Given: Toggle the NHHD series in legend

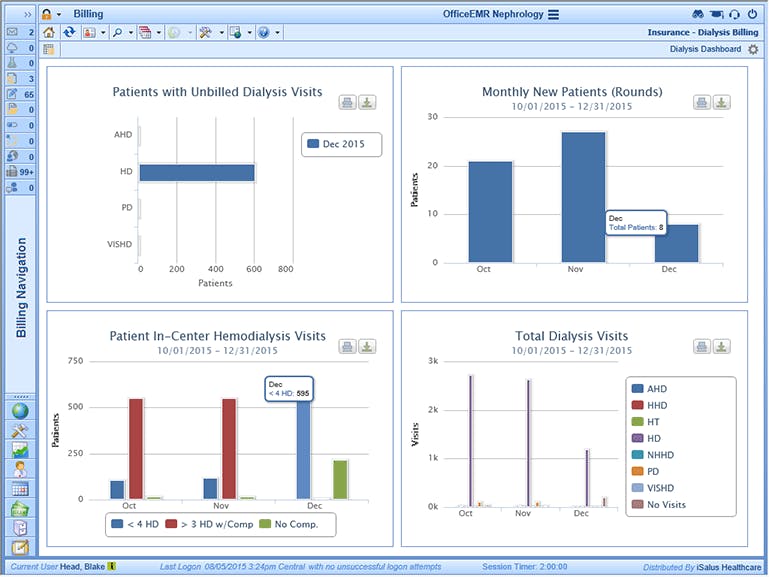Looking at the screenshot, I should (x=653, y=455).
